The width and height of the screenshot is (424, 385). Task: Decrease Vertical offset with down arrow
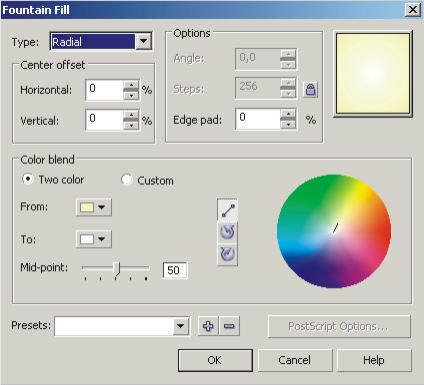[x=131, y=125]
